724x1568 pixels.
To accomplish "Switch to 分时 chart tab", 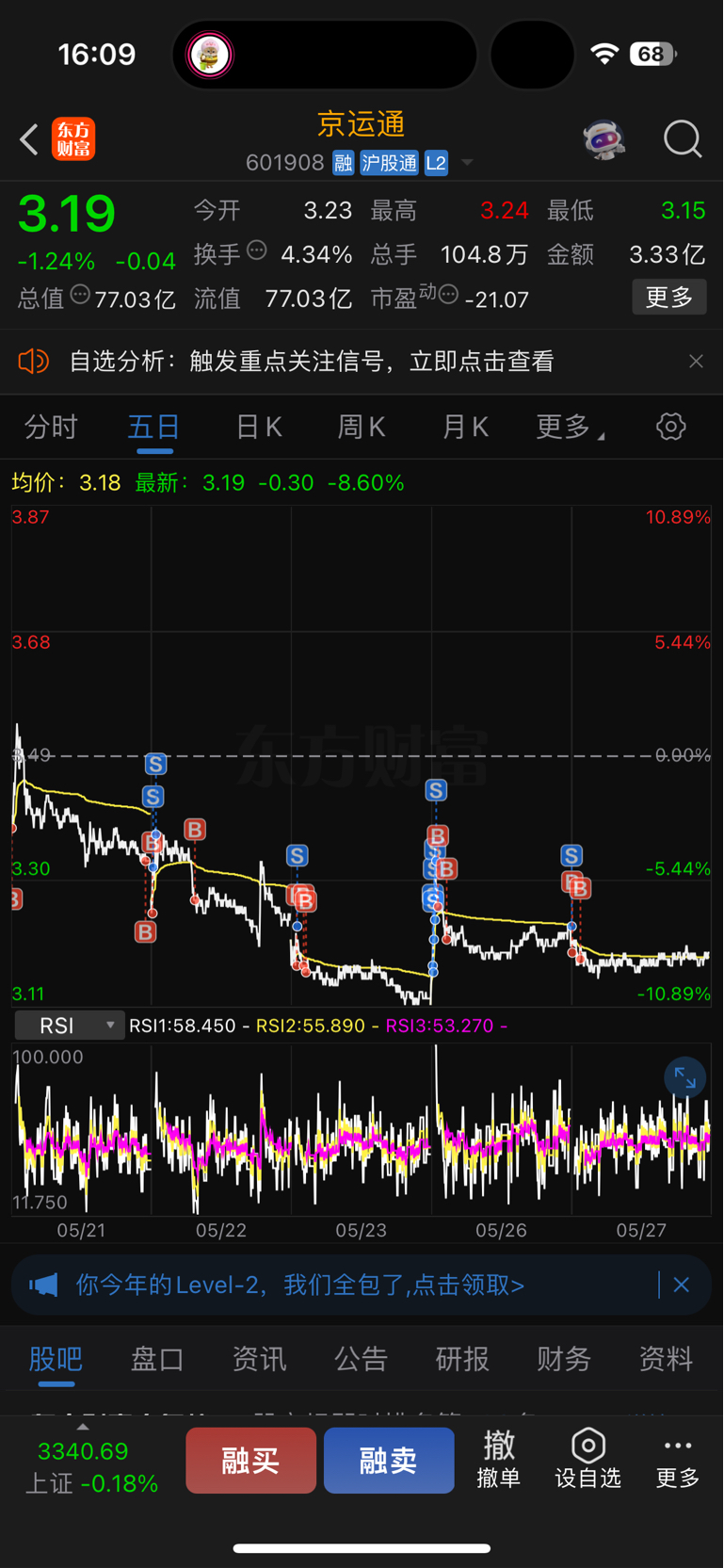I will pos(51,428).
